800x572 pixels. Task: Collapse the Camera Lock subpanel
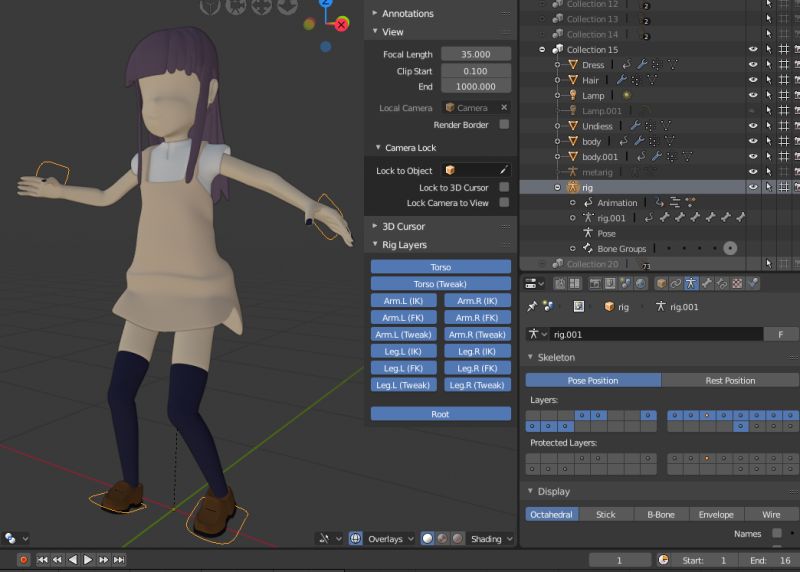coord(378,147)
